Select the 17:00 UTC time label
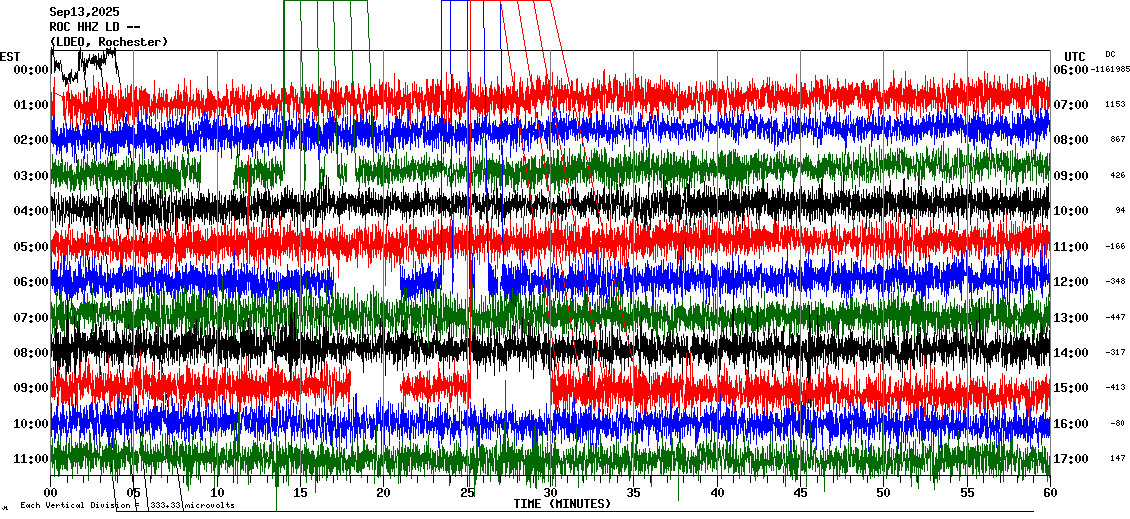The image size is (1130, 519). (1071, 459)
